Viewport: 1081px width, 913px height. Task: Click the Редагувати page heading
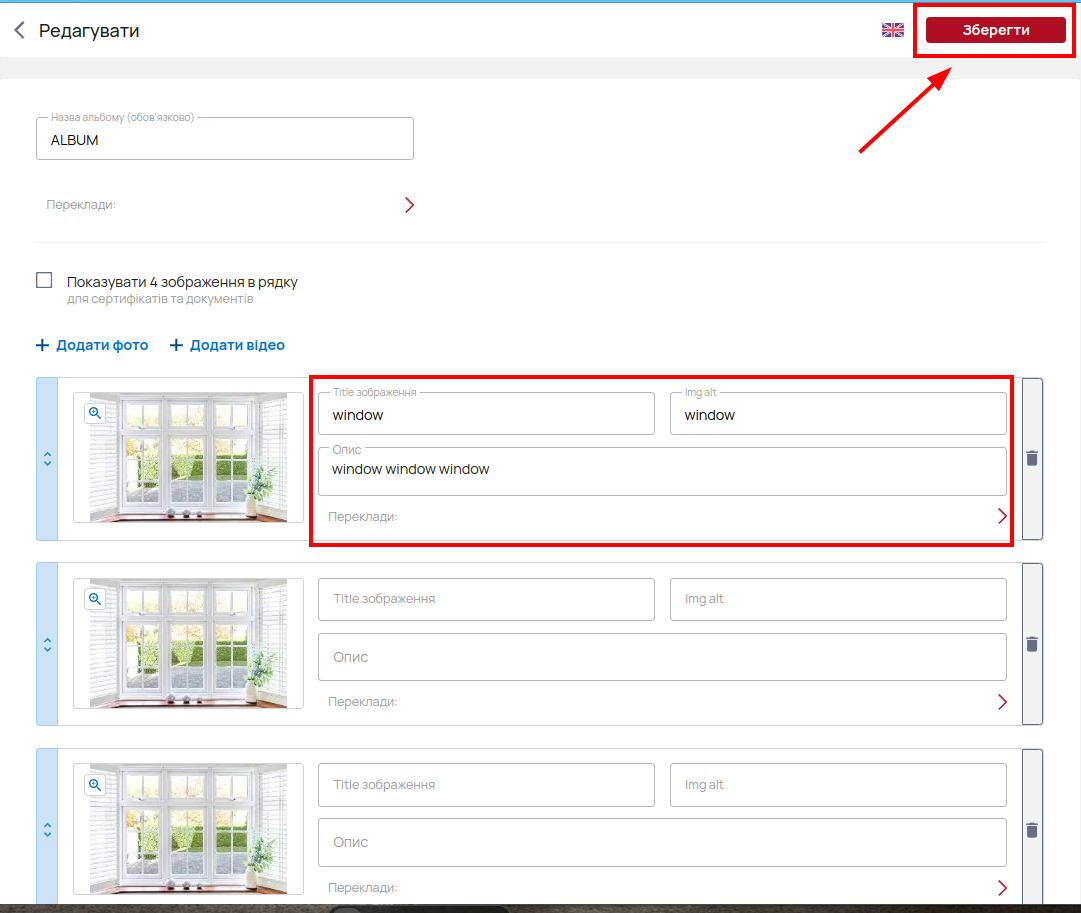[89, 31]
